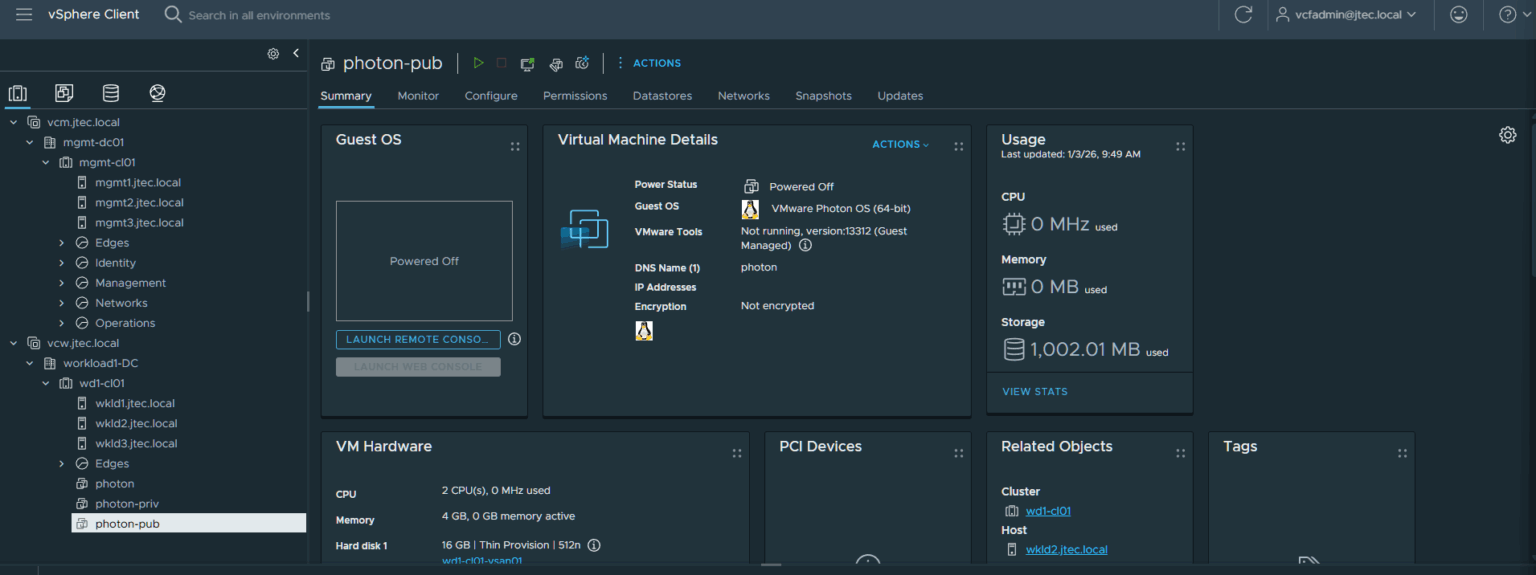Image resolution: width=1536 pixels, height=575 pixels.
Task: Open the Monitor tab
Action: 418,96
